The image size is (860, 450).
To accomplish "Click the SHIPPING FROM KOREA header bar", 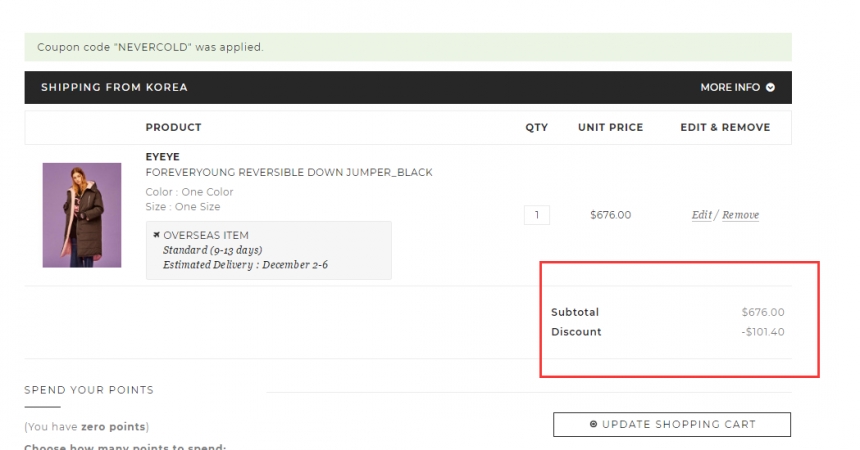I will [x=408, y=87].
